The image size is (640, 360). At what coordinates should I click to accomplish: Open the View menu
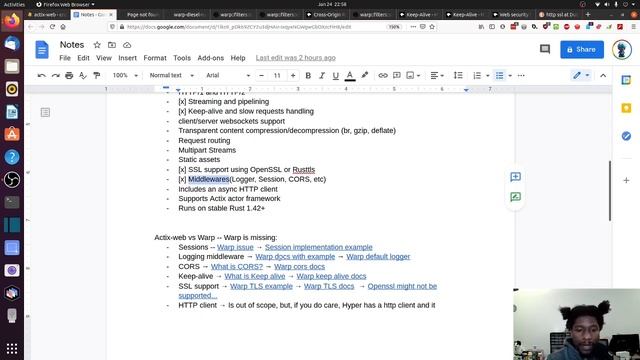[x=104, y=58]
